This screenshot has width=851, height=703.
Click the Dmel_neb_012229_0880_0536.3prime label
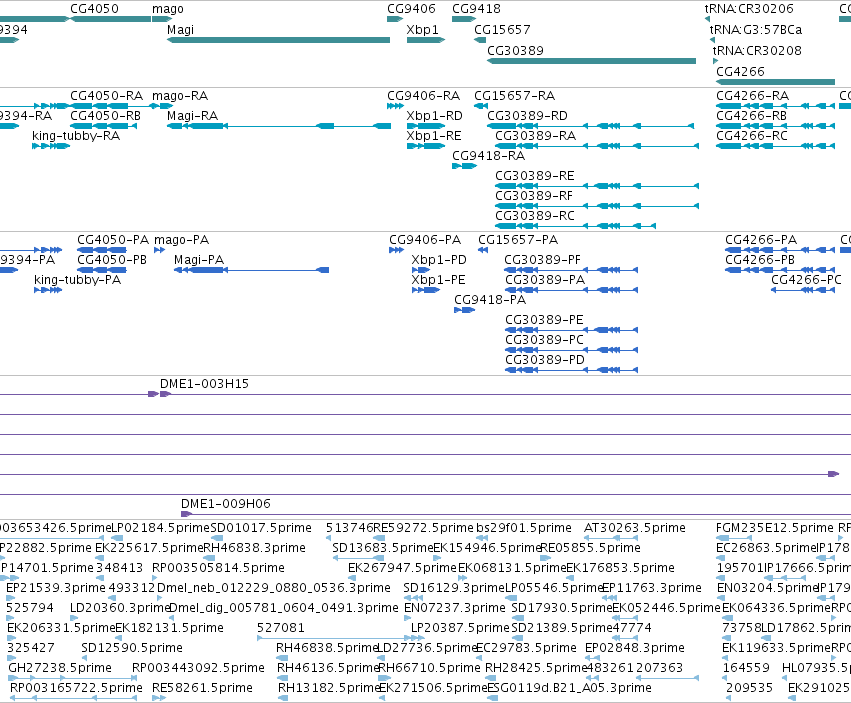pyautogui.click(x=274, y=588)
